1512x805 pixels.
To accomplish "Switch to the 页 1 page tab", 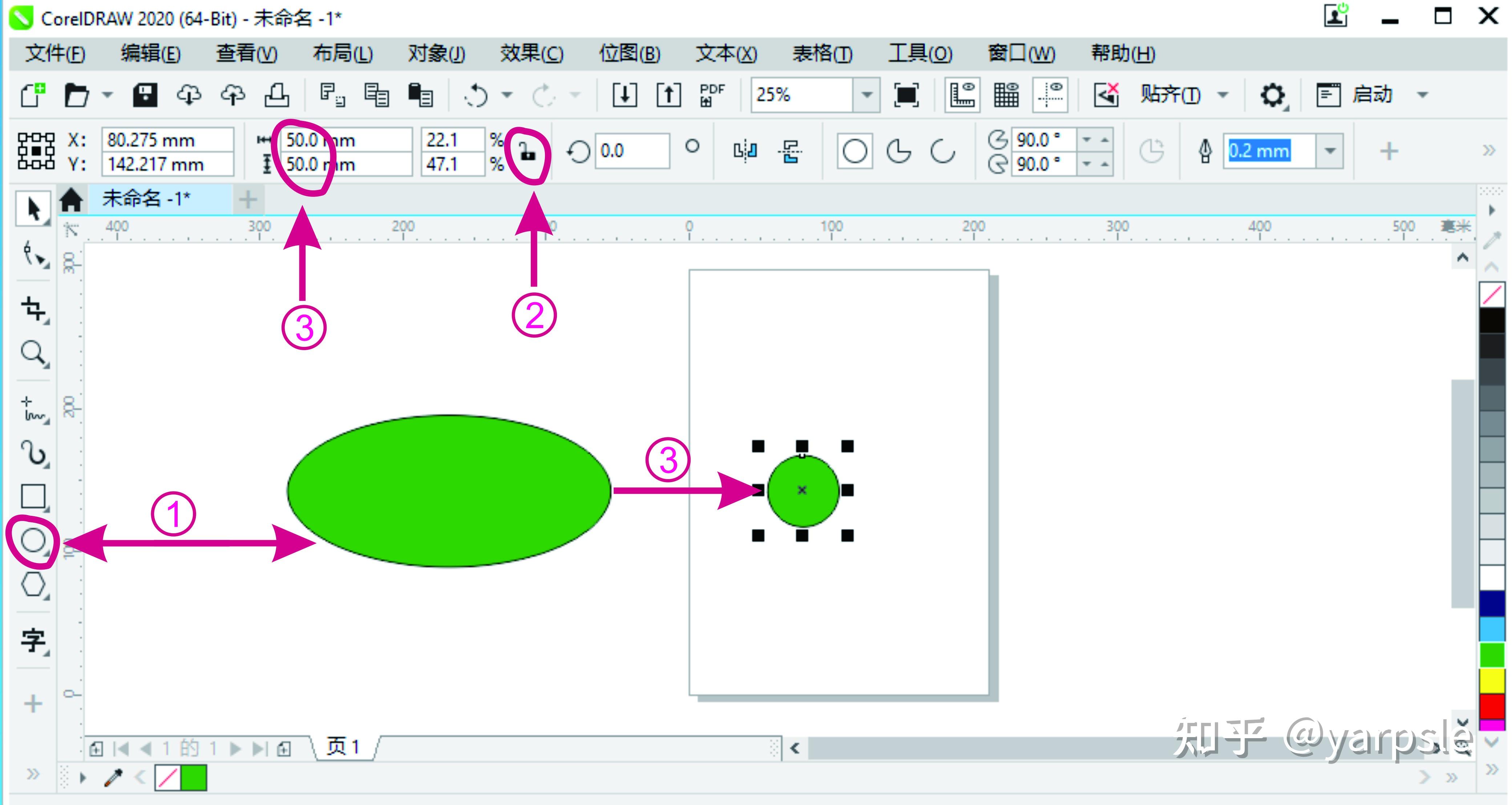I will pos(343,747).
